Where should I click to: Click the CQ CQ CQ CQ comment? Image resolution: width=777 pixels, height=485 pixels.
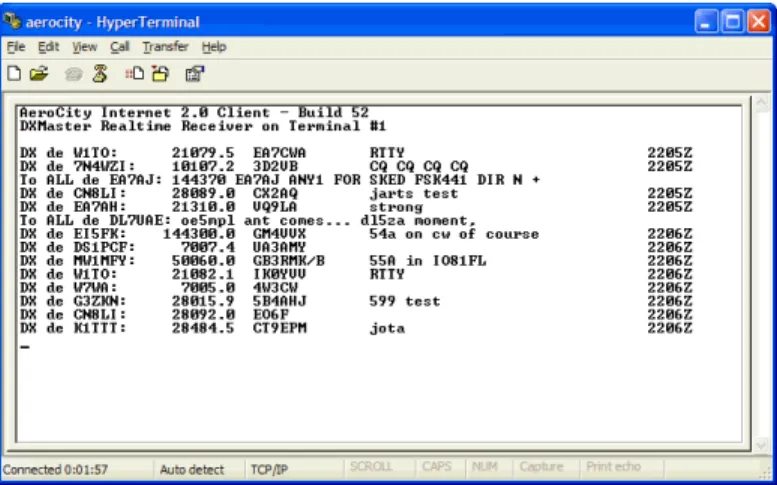click(419, 166)
